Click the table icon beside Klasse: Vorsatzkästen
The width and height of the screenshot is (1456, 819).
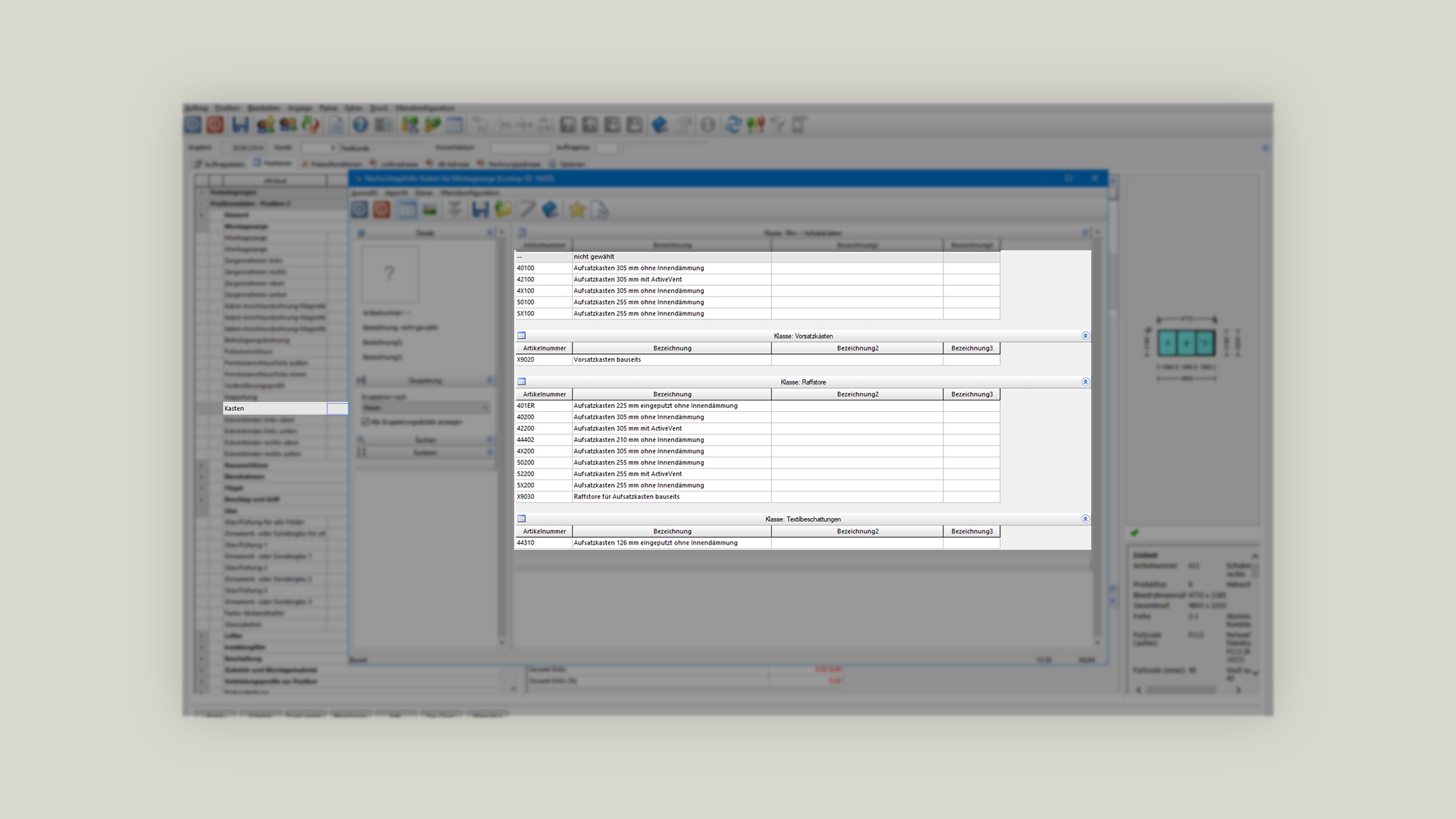[x=522, y=336]
